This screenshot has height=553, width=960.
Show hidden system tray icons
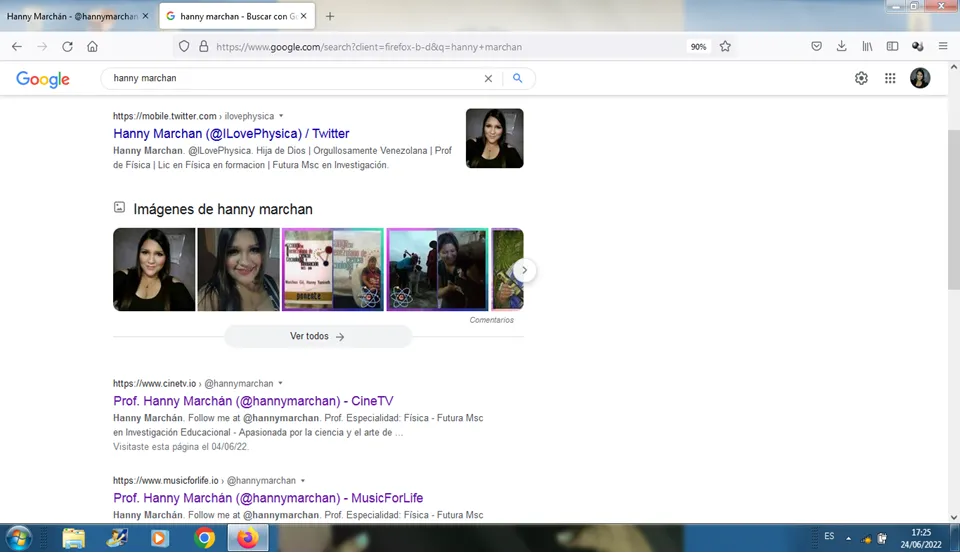[849, 538]
